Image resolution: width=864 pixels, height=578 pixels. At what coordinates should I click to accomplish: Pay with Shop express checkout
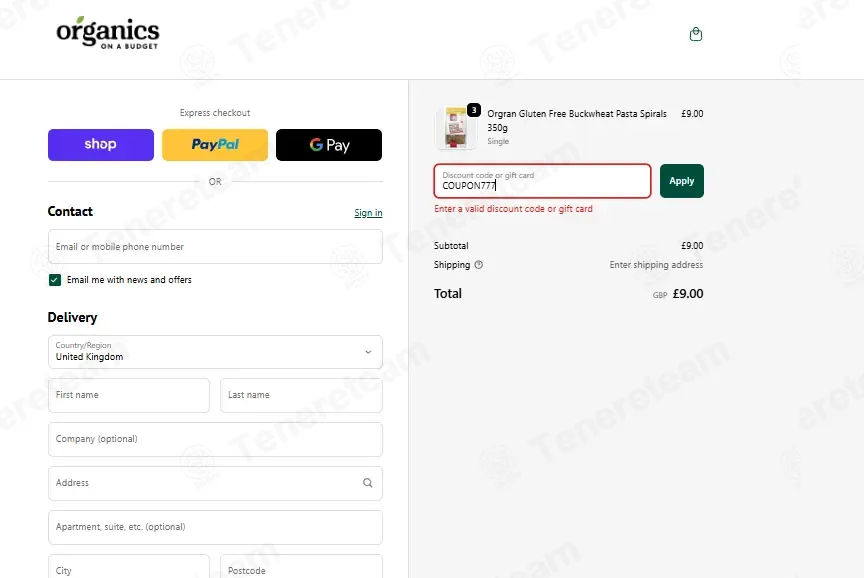[101, 145]
